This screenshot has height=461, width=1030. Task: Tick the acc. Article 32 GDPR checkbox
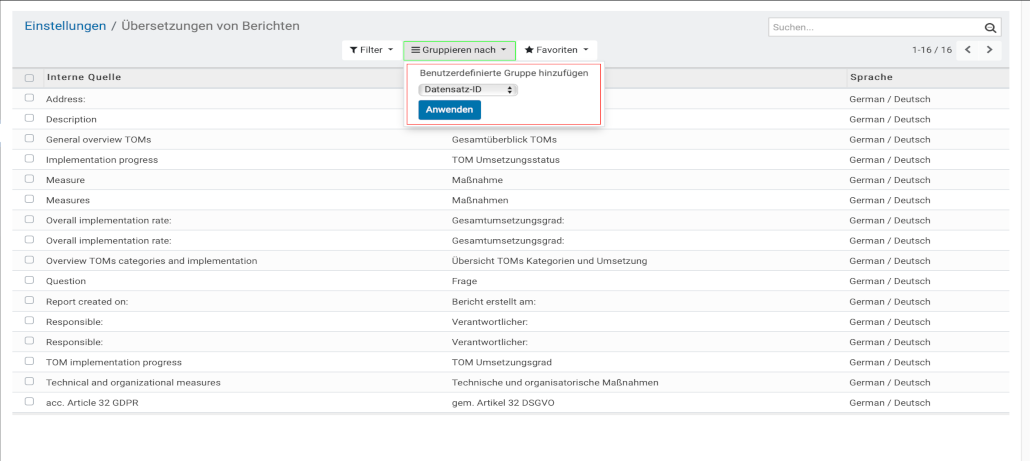(29, 402)
